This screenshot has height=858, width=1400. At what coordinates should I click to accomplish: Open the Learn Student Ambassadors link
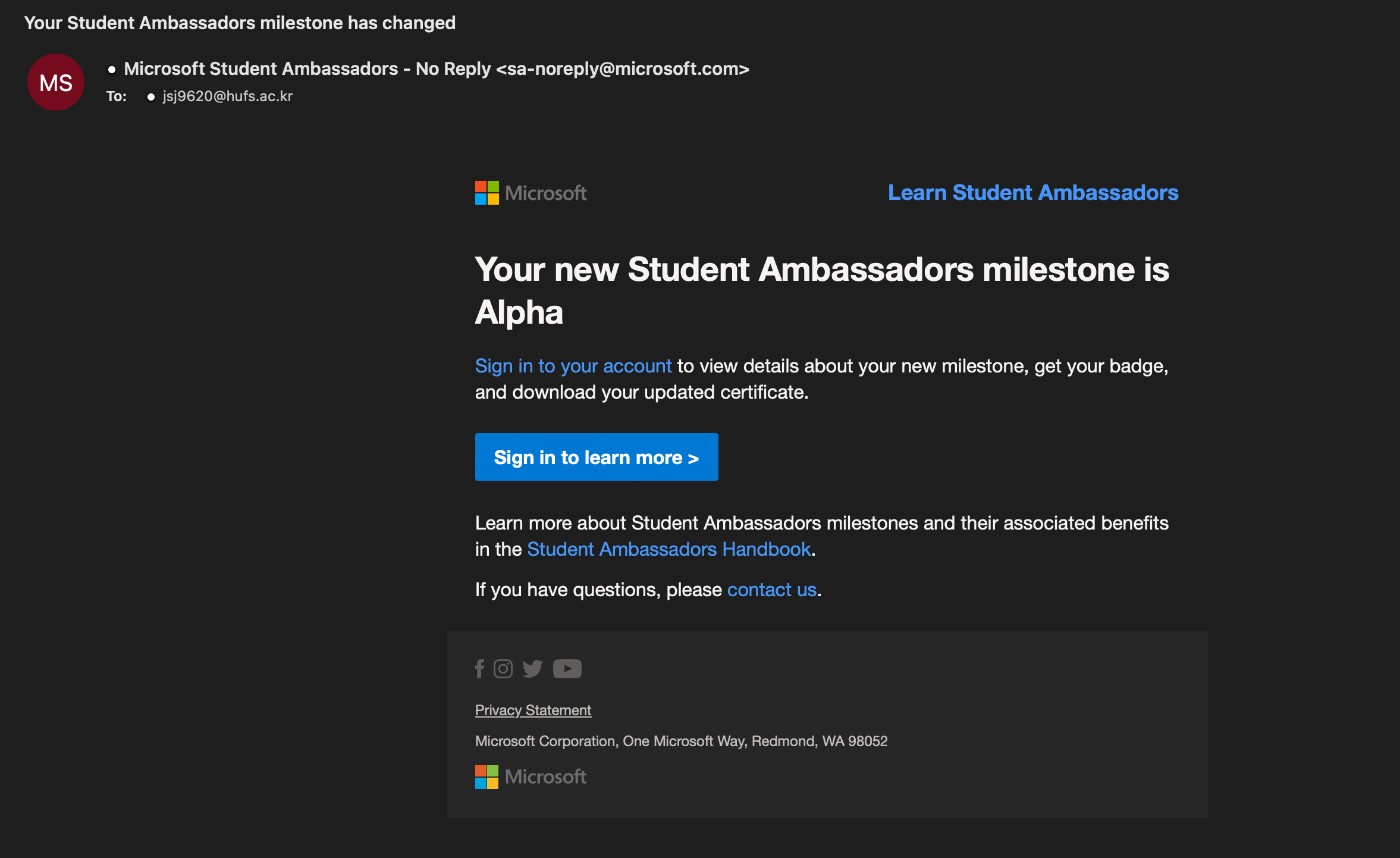point(1033,193)
